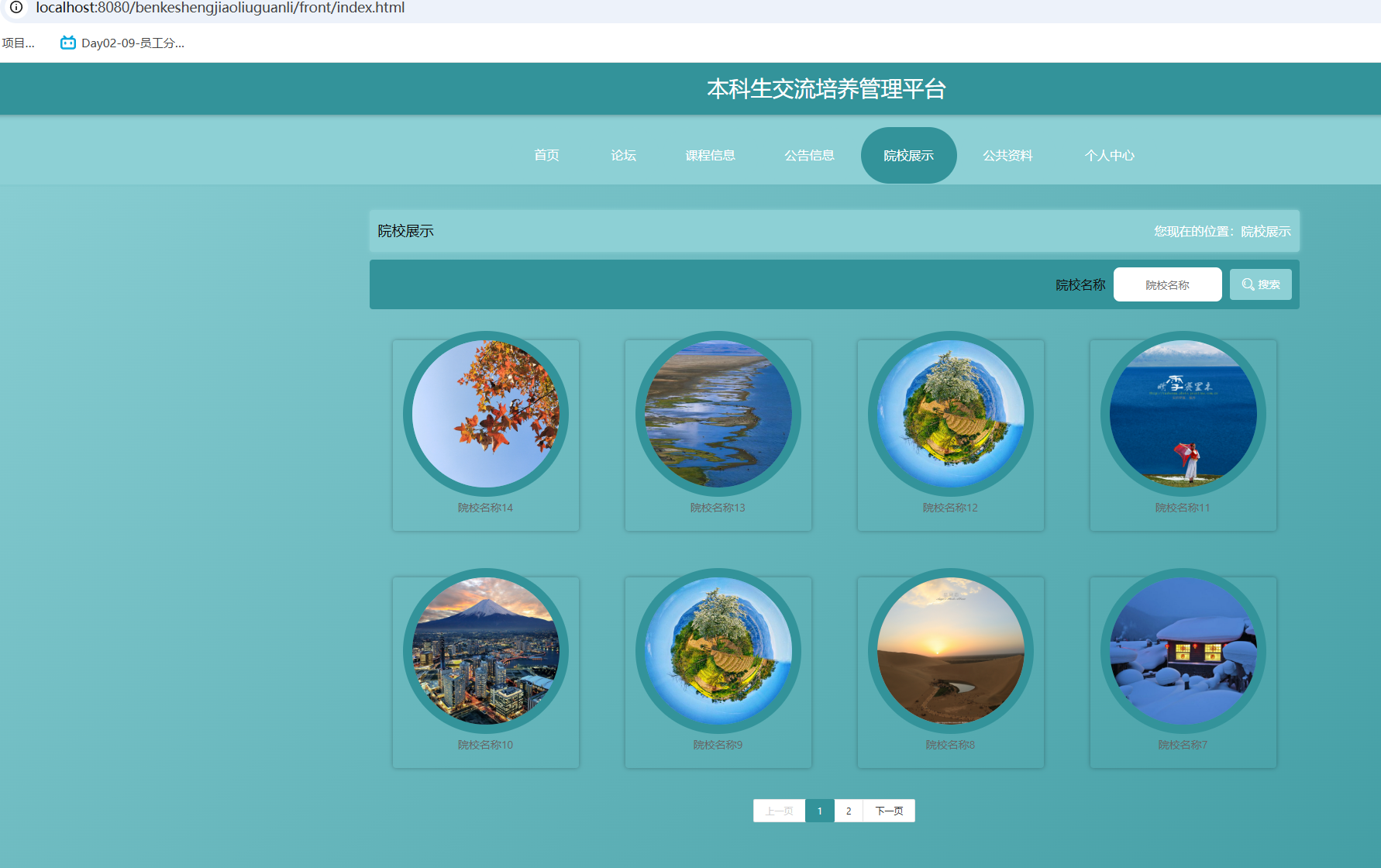Open the Day02-09 bookmark icon
The width and height of the screenshot is (1381, 868).
68,43
